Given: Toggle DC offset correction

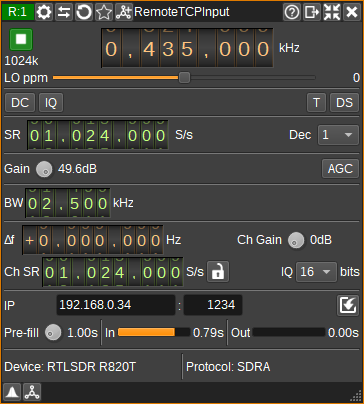Looking at the screenshot, I should (20, 103).
